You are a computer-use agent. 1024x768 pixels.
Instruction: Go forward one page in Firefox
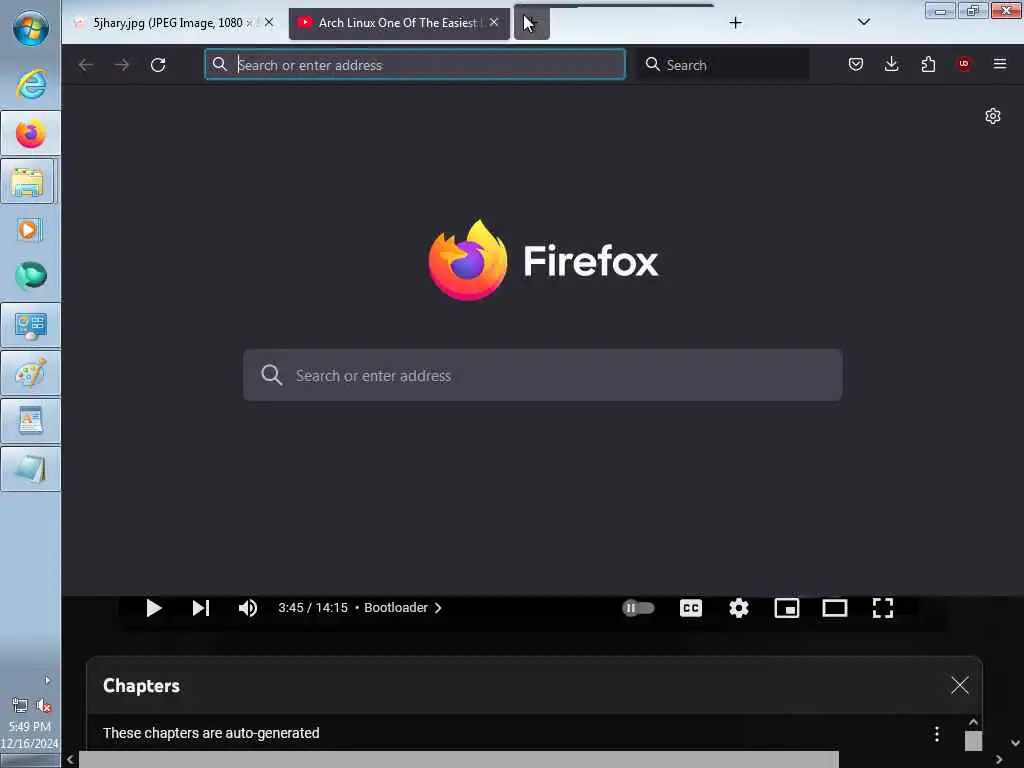click(121, 65)
